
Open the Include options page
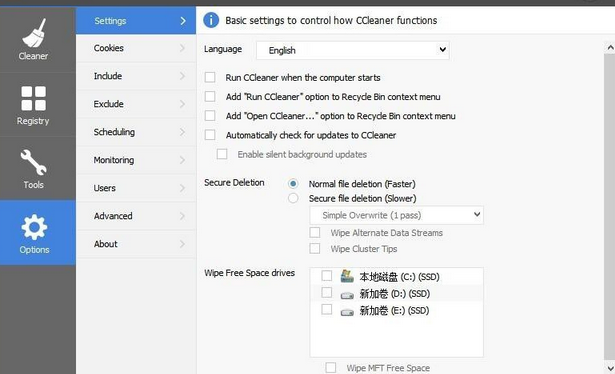point(136,76)
